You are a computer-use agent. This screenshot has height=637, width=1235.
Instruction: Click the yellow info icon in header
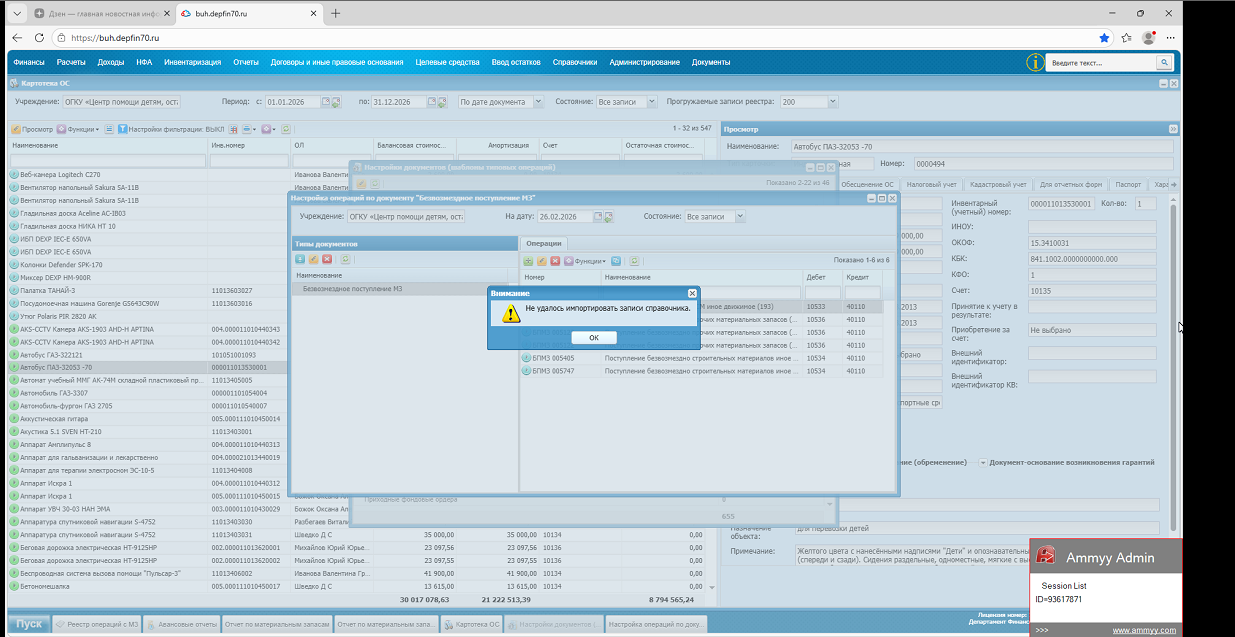(1034, 62)
